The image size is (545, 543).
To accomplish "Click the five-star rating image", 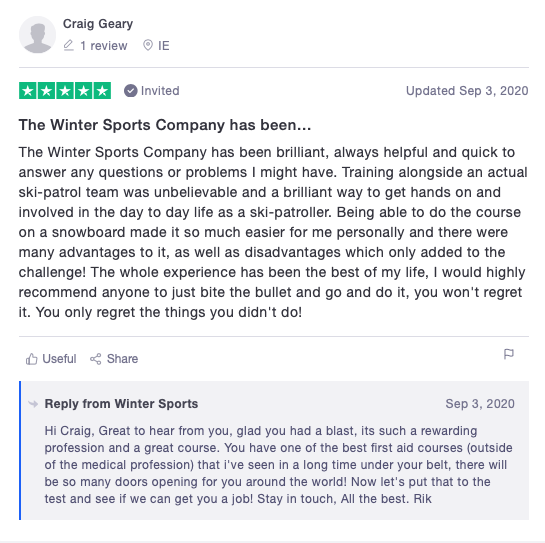I will (65, 91).
